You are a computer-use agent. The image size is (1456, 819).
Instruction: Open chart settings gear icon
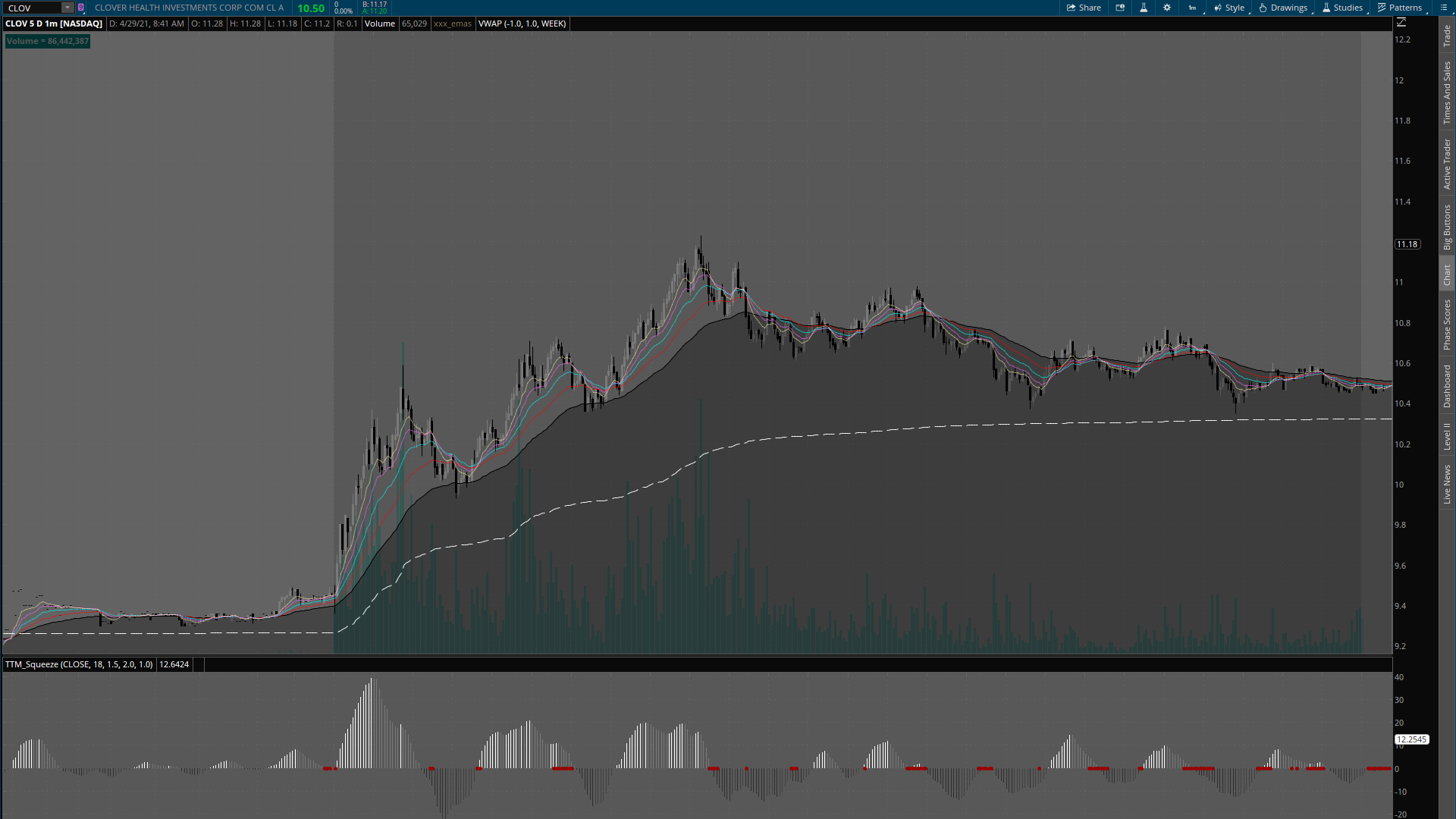click(x=1167, y=8)
